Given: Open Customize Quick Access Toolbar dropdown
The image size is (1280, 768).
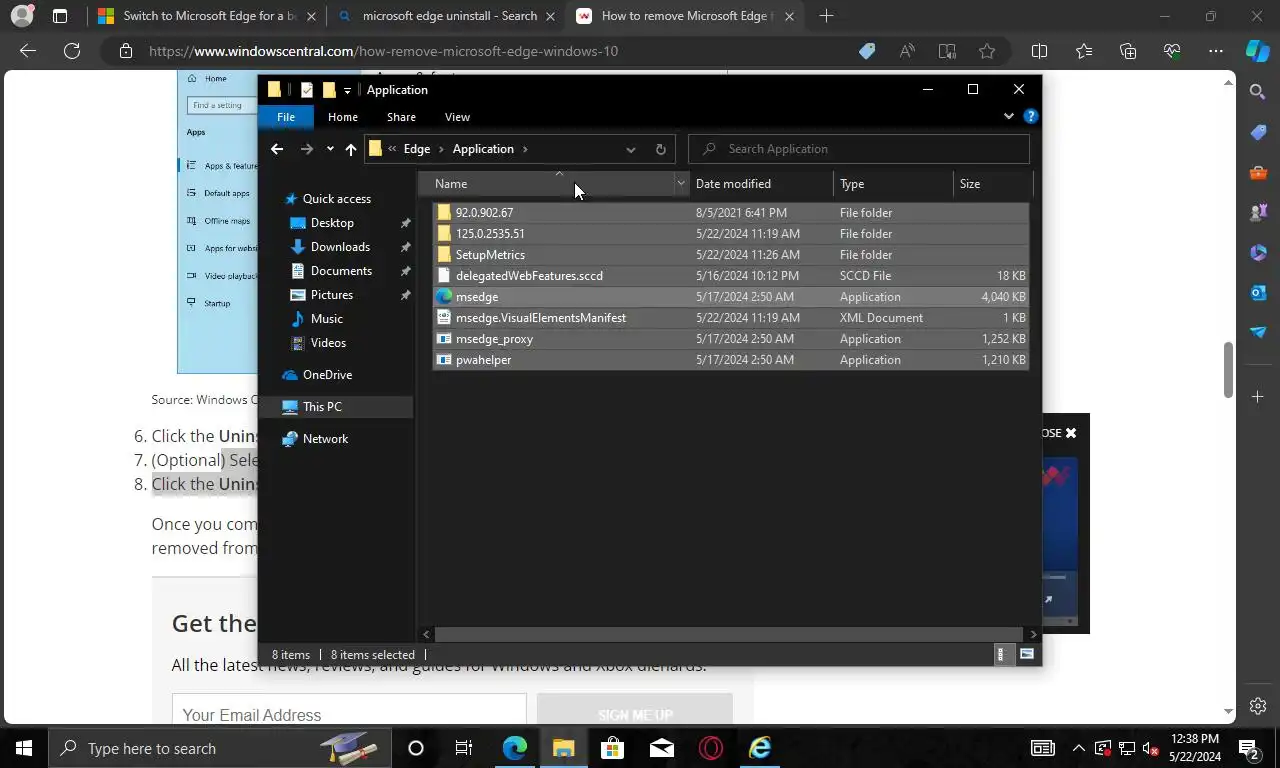Looking at the screenshot, I should (x=347, y=90).
